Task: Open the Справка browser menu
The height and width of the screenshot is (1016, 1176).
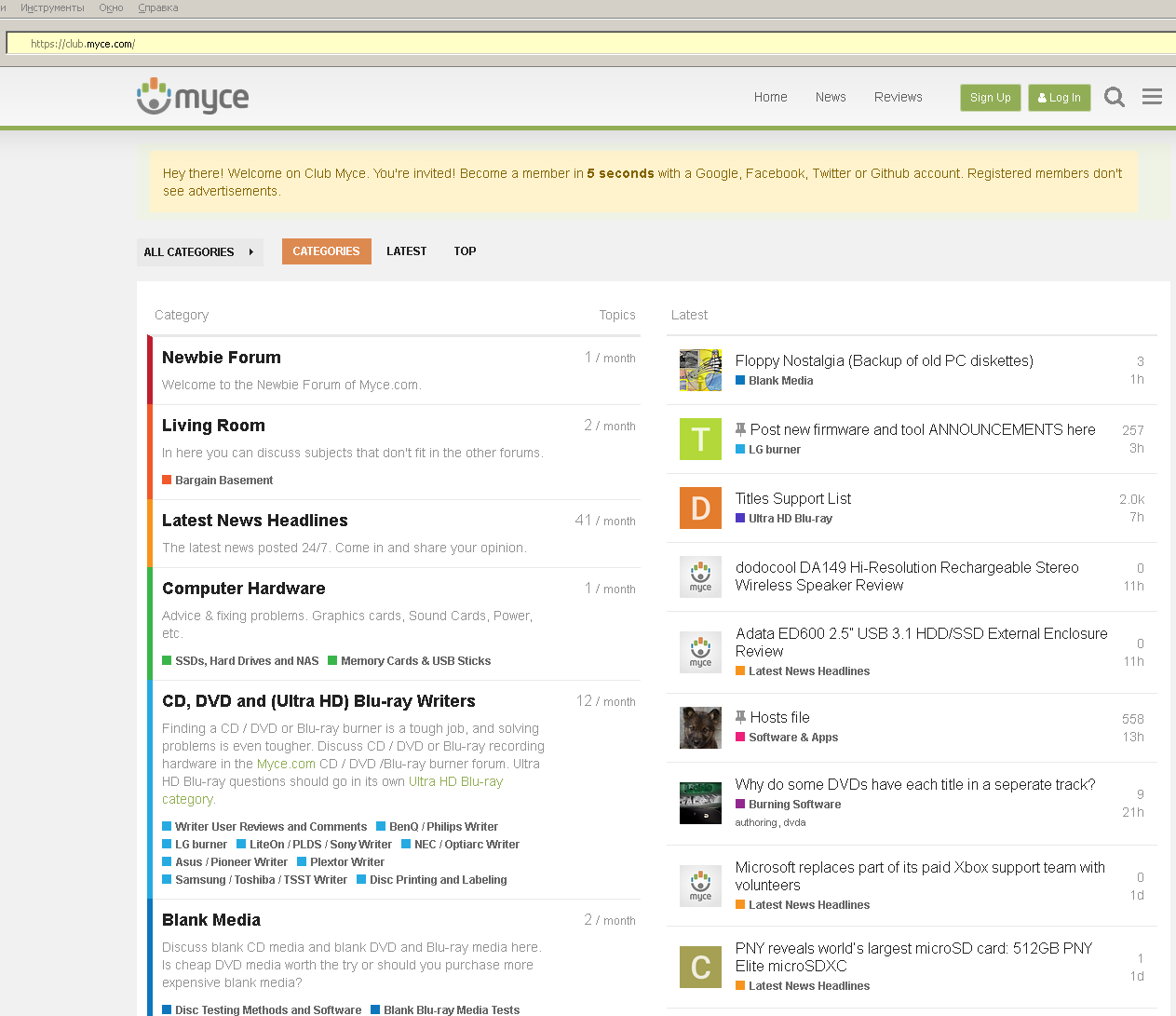Action: pos(158,7)
